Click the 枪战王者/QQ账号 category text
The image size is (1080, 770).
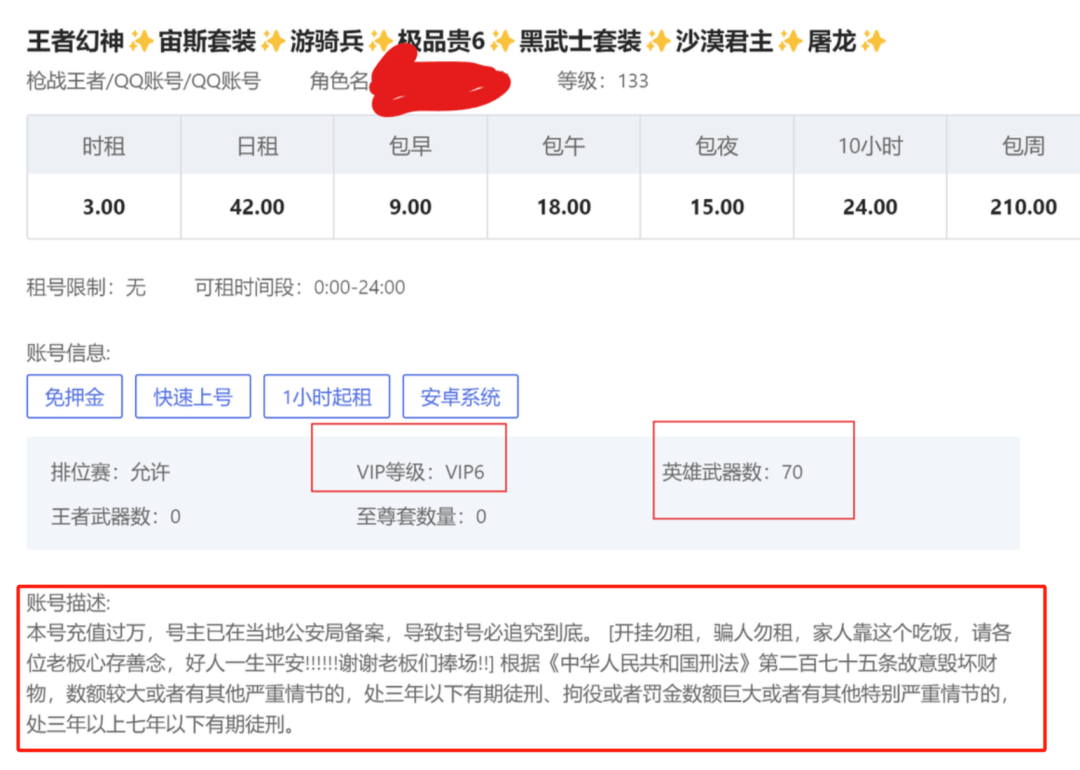[x=143, y=81]
